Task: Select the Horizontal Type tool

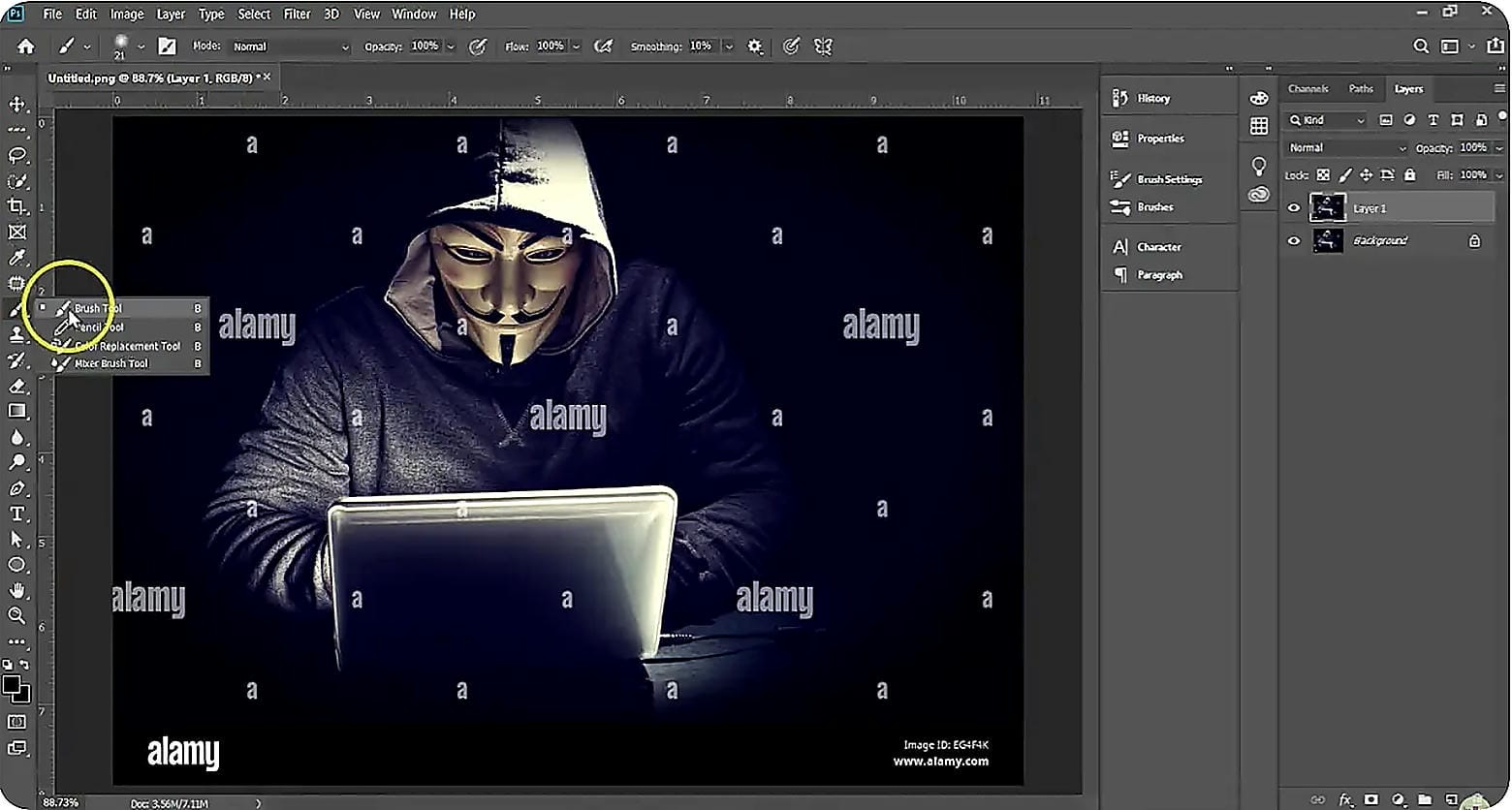Action: [x=16, y=514]
